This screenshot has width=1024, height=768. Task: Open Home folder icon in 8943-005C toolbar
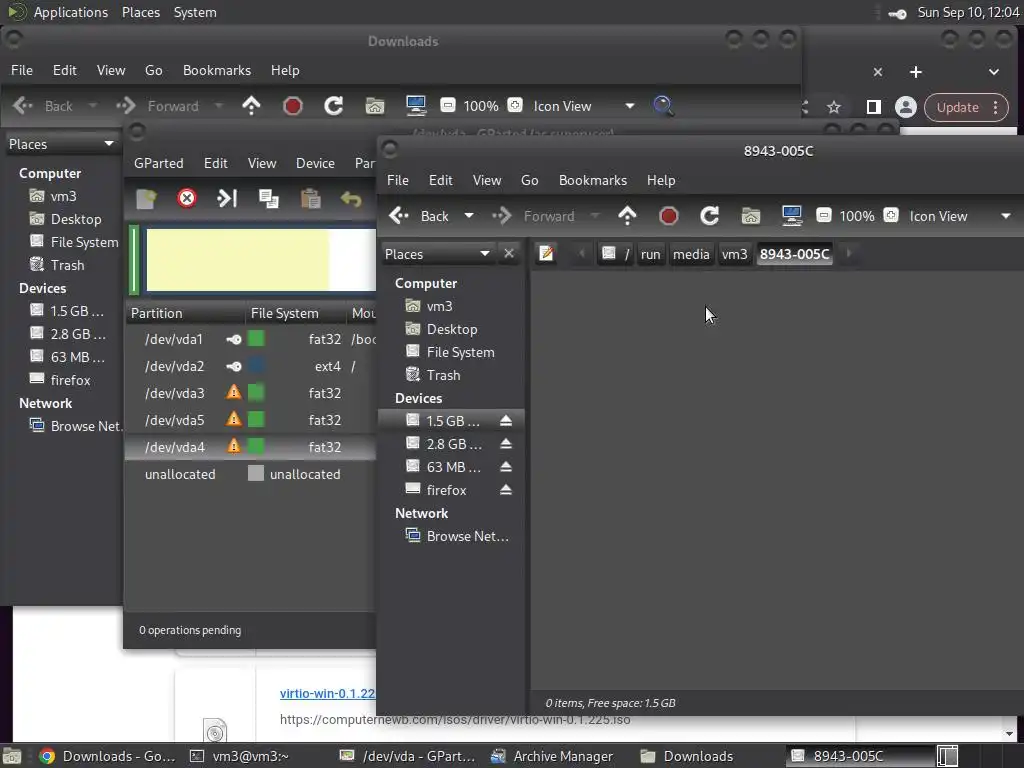(750, 216)
